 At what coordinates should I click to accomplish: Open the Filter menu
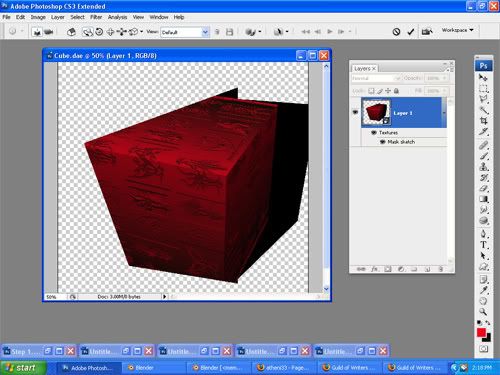(96, 17)
